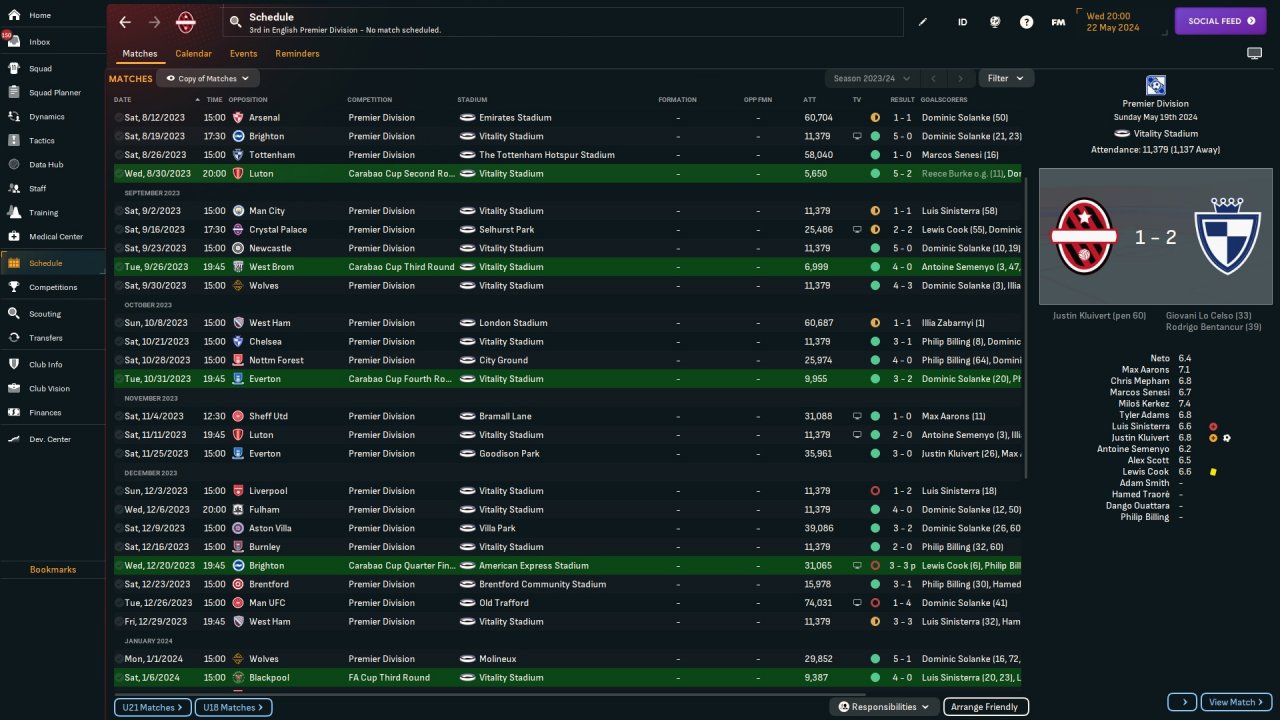Open the Training cone icon
This screenshot has width=1280, height=720.
point(14,212)
